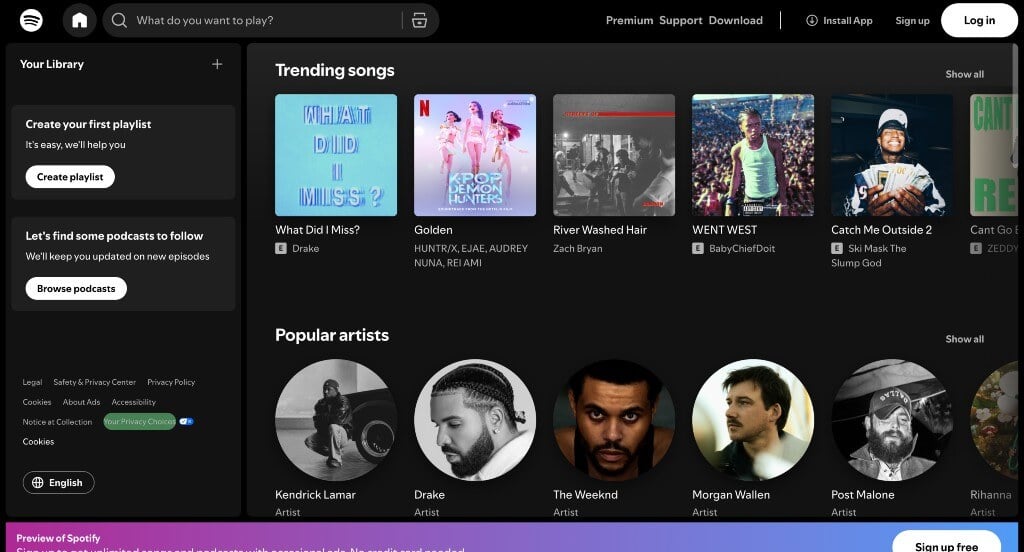
Task: Click Popular artists heading
Action: [x=332, y=335]
